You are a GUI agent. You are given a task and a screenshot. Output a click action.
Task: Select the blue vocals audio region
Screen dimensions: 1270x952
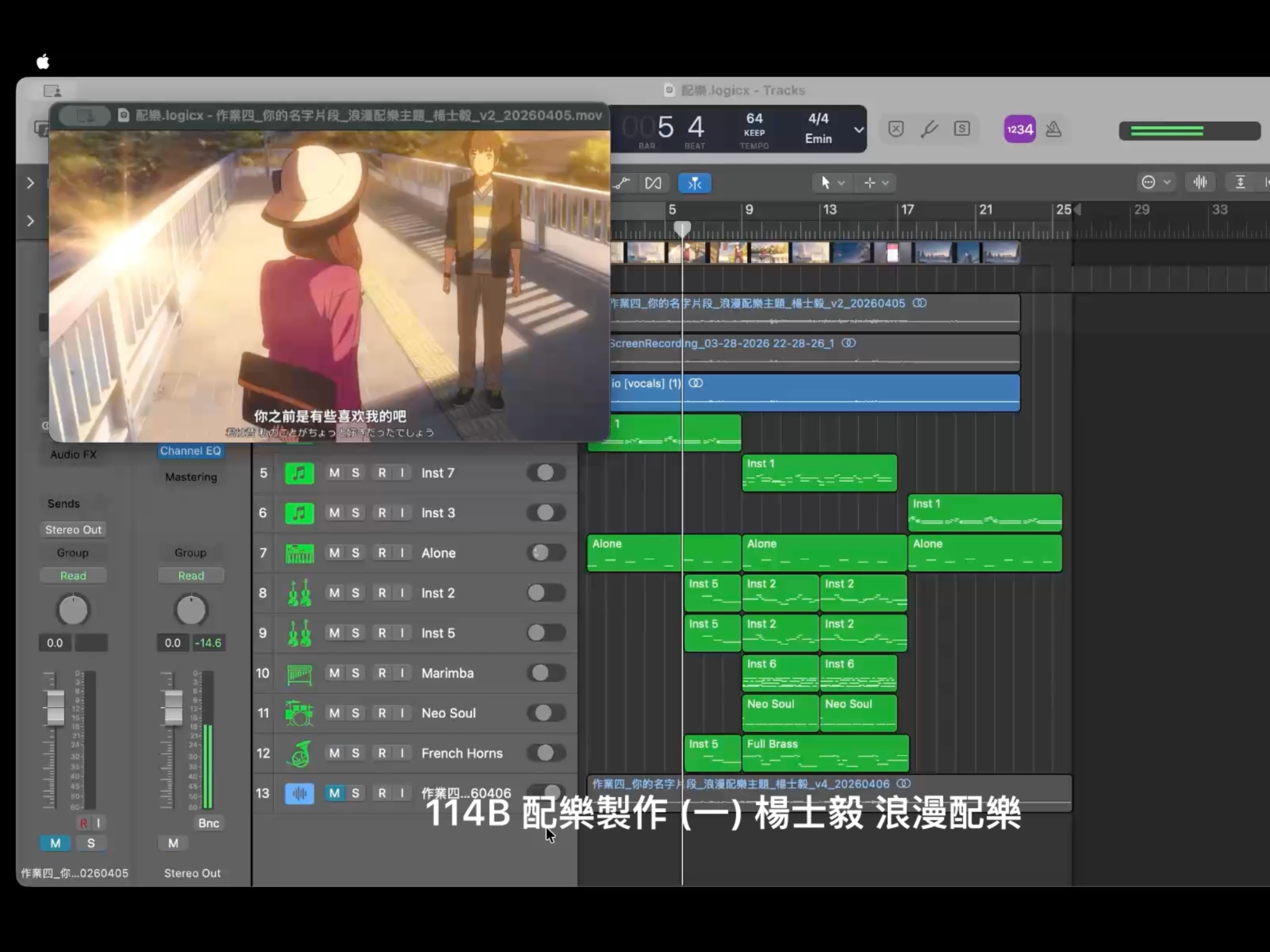[x=815, y=393]
